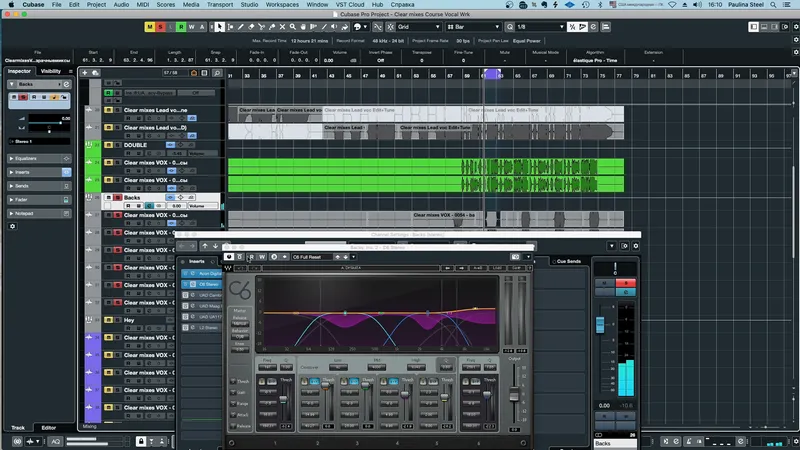Open the Transport menu
Screen dimensions: 800x450
pos(220,5)
